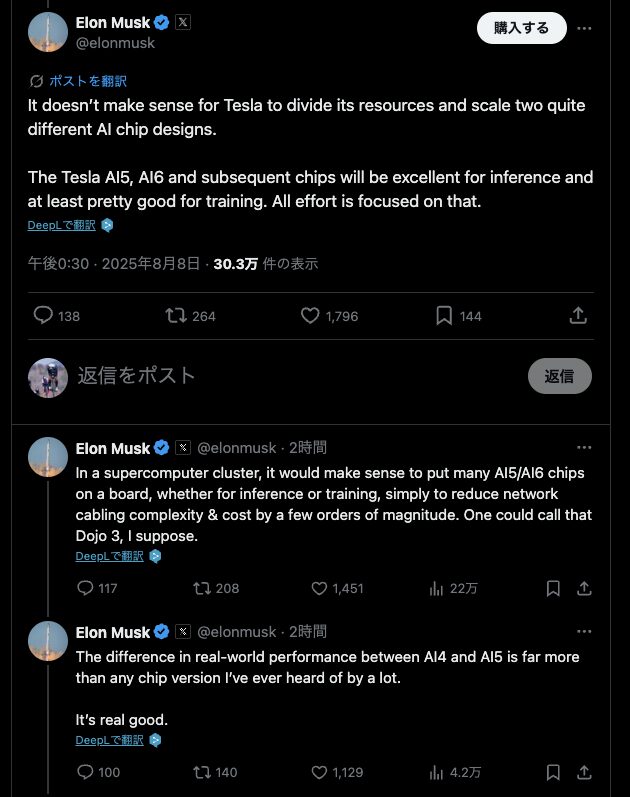
Task: Share the AI4 vs AI5 reply
Action: 585,772
